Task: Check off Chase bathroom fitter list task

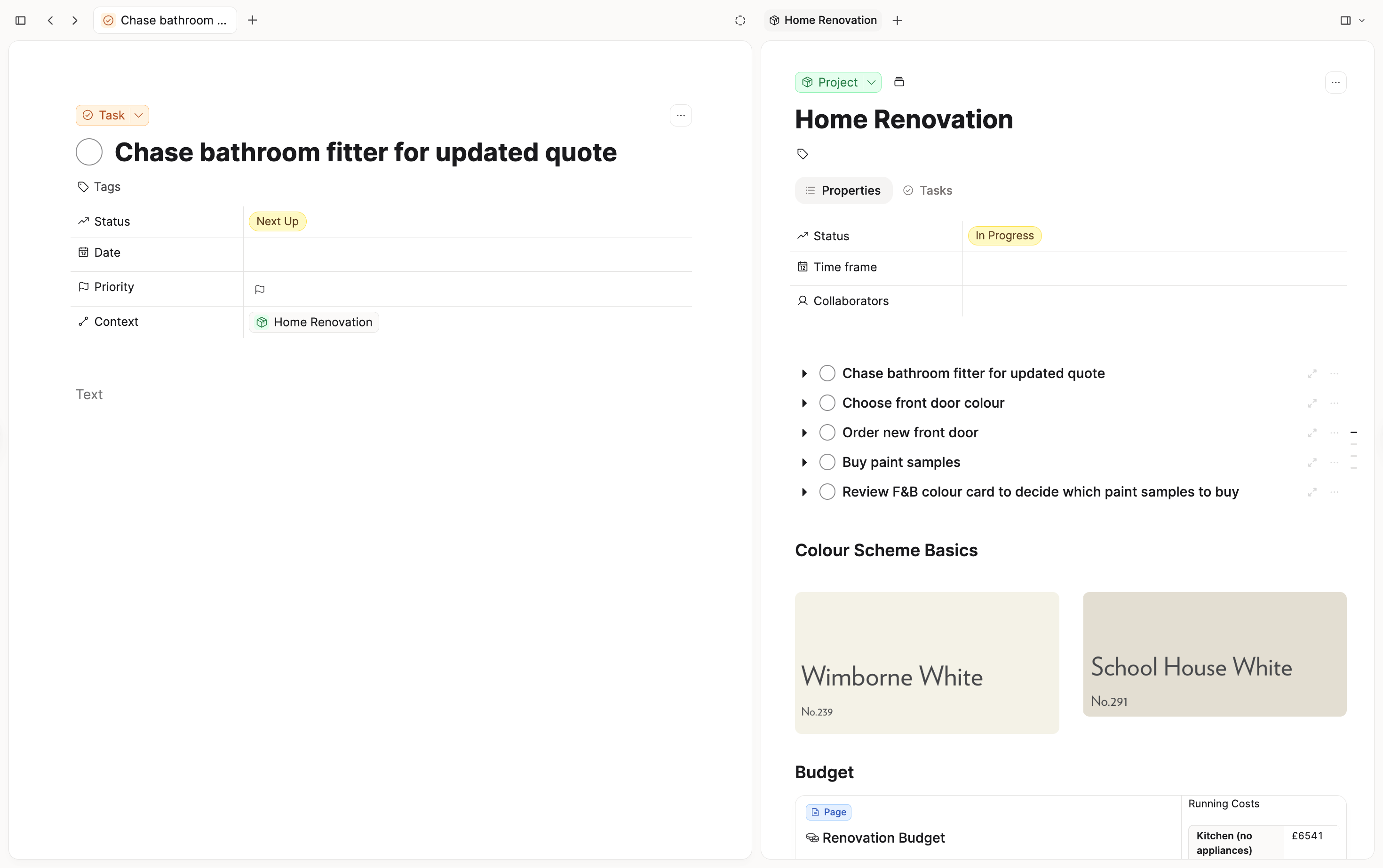Action: click(827, 374)
